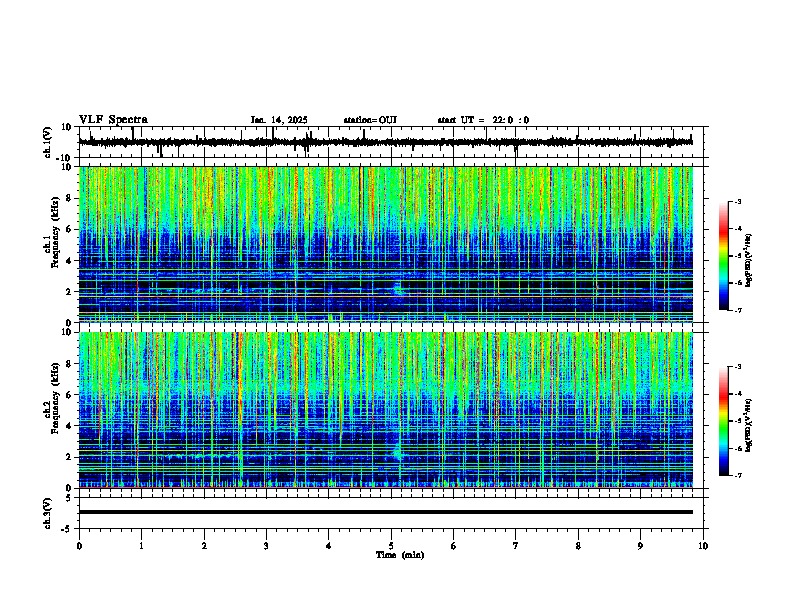Image resolution: width=792 pixels, height=612 pixels.
Task: Select the "Jan. 14, 2025" date text
Action: (279, 120)
